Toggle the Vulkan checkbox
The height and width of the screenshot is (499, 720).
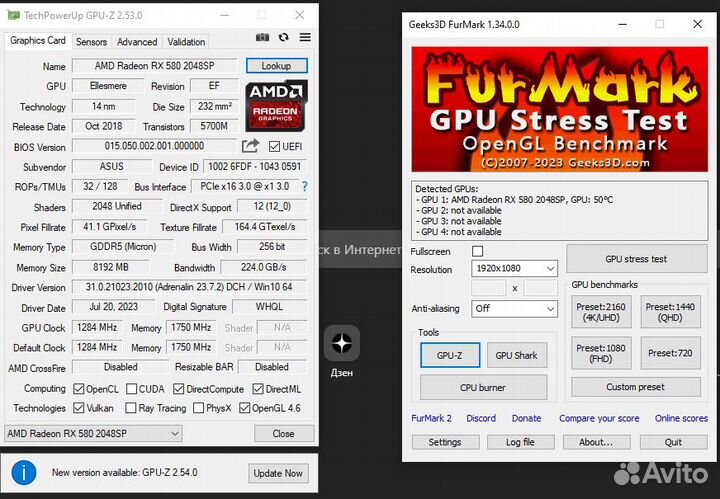[79, 408]
